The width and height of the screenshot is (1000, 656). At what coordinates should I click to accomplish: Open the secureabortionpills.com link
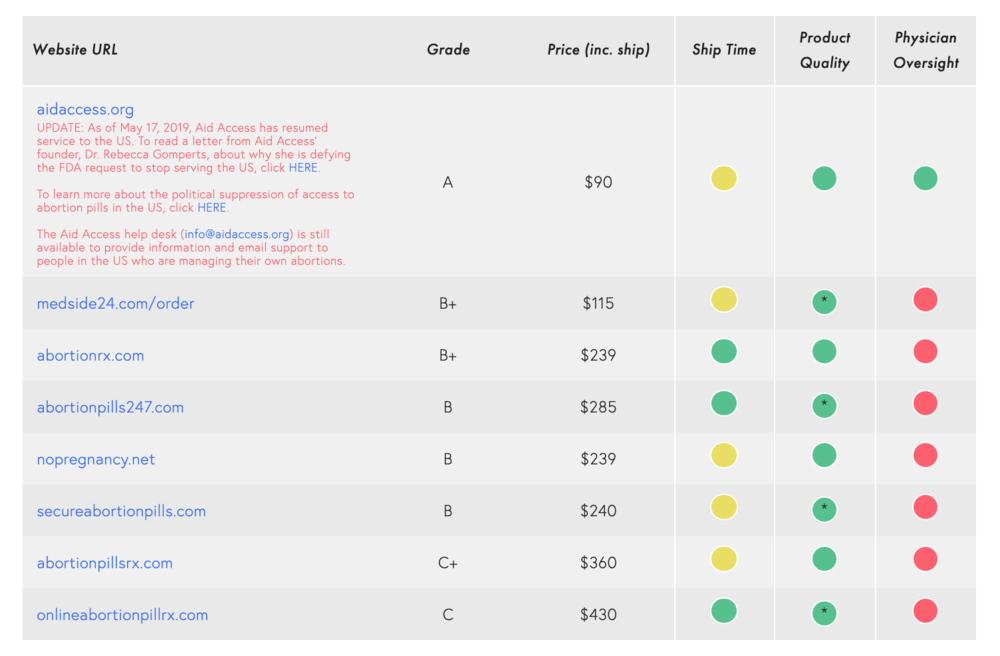point(121,511)
